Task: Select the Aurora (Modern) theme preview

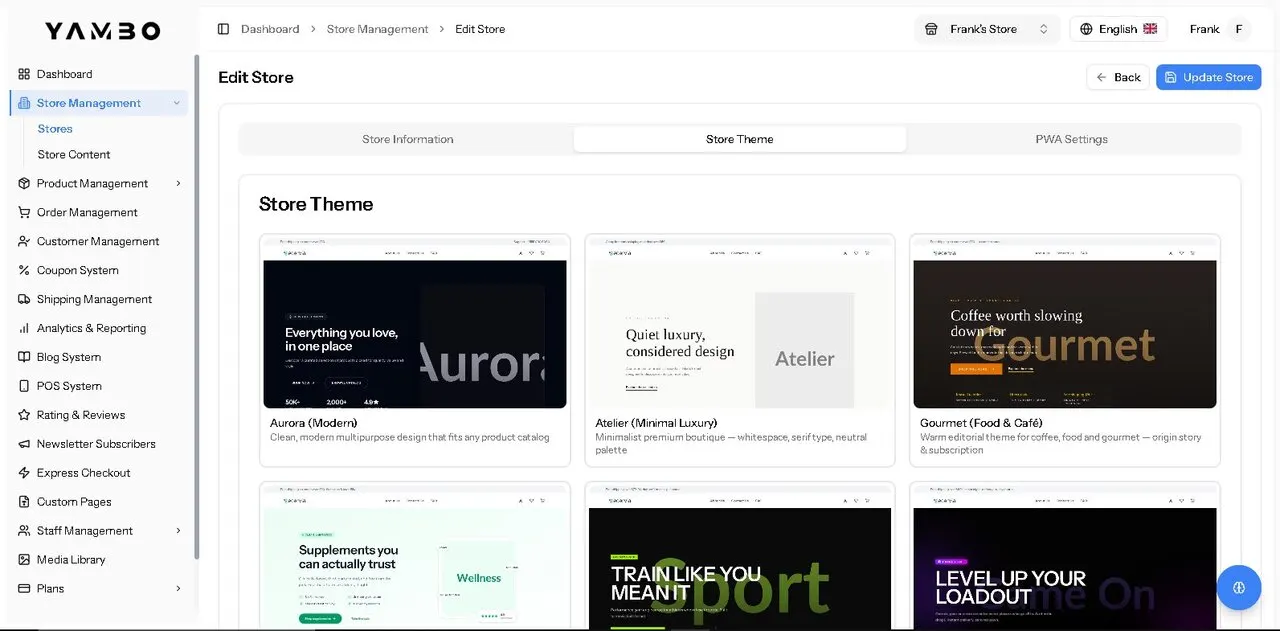Action: [x=415, y=323]
